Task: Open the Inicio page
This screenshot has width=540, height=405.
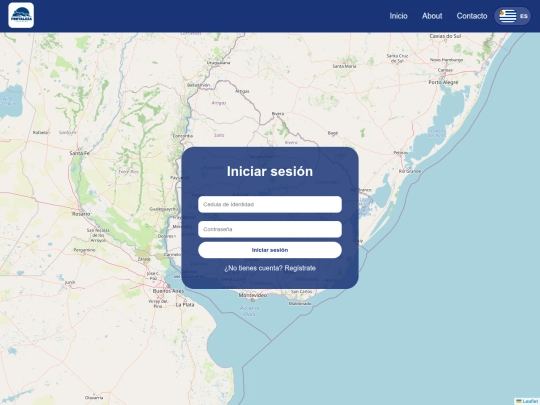Action: point(398,16)
